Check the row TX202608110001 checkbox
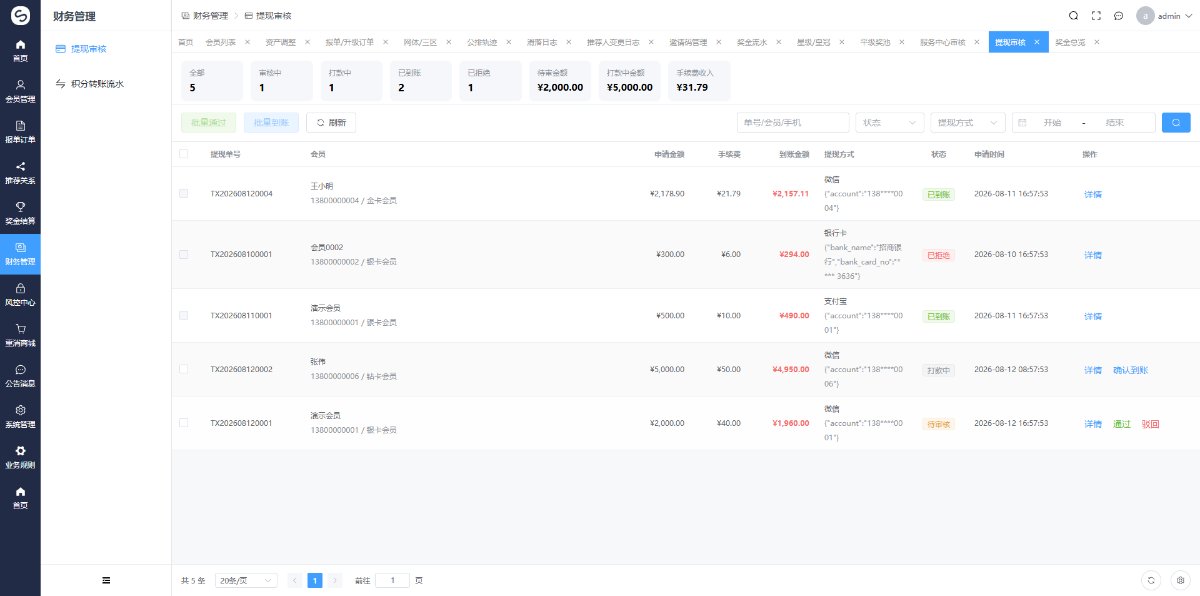This screenshot has height=596, width=1200. click(183, 316)
